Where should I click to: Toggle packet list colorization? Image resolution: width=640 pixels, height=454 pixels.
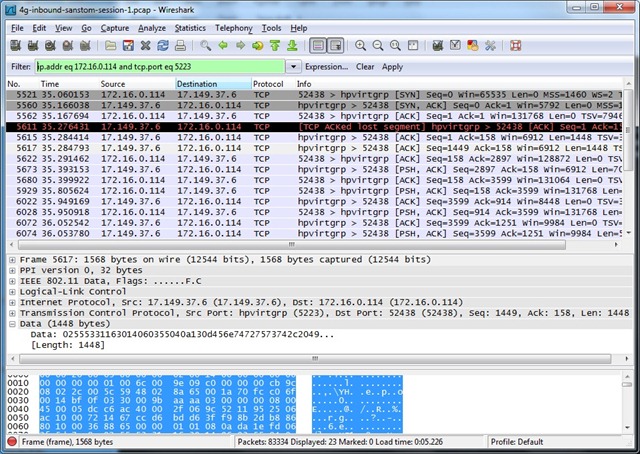pyautogui.click(x=318, y=45)
